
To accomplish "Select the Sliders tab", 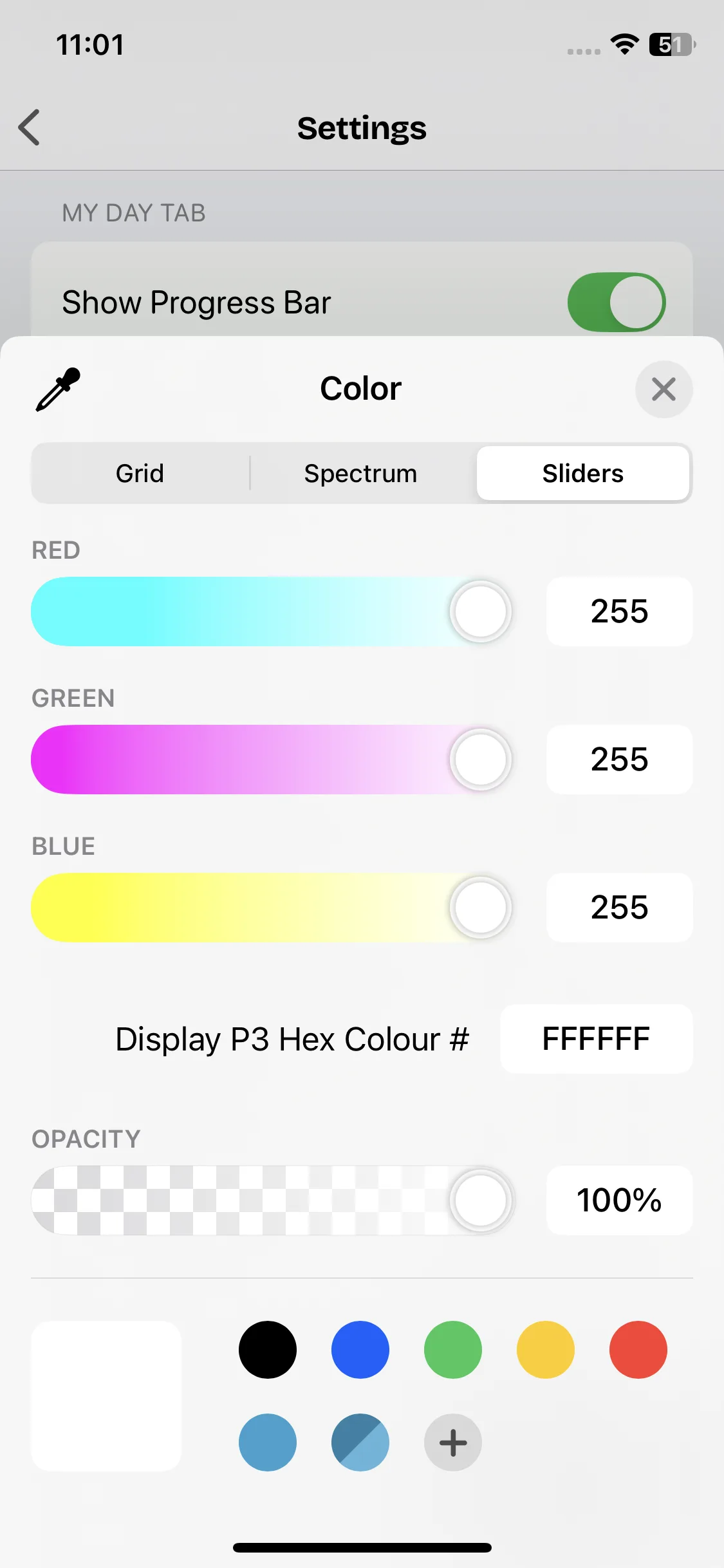I will pos(582,473).
